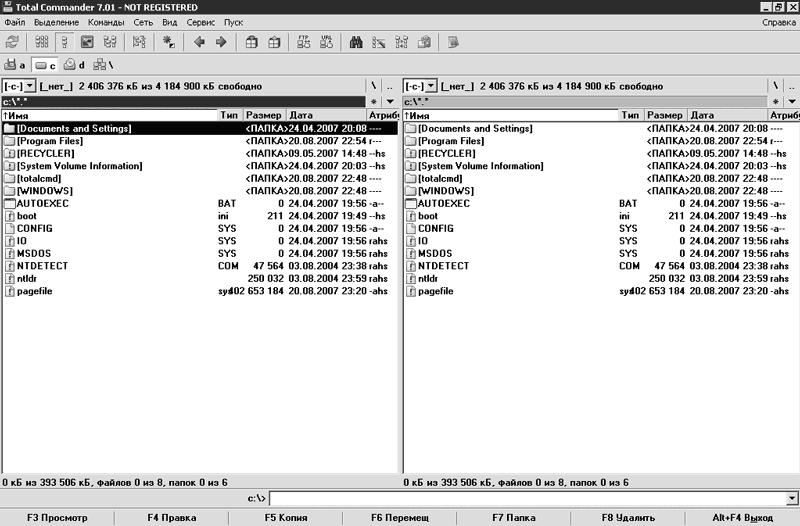Click the command line input field

[x=528, y=498]
